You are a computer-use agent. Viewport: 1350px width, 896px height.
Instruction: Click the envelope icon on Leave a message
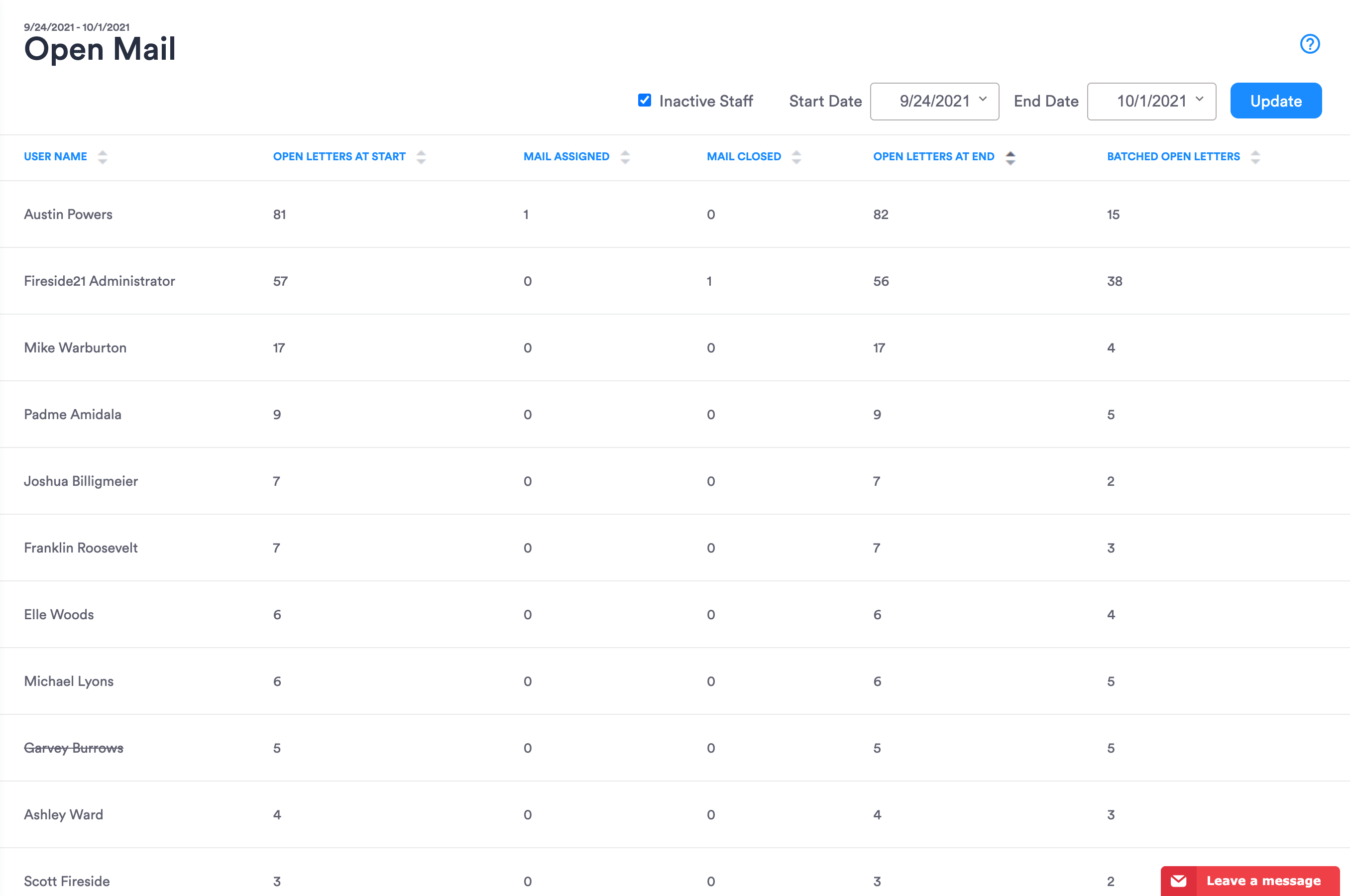[1179, 881]
